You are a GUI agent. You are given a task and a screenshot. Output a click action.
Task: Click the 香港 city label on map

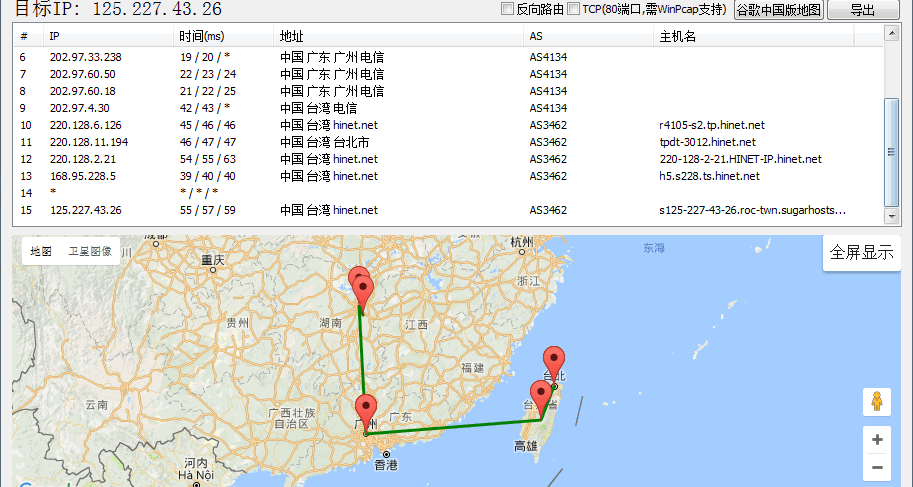386,464
